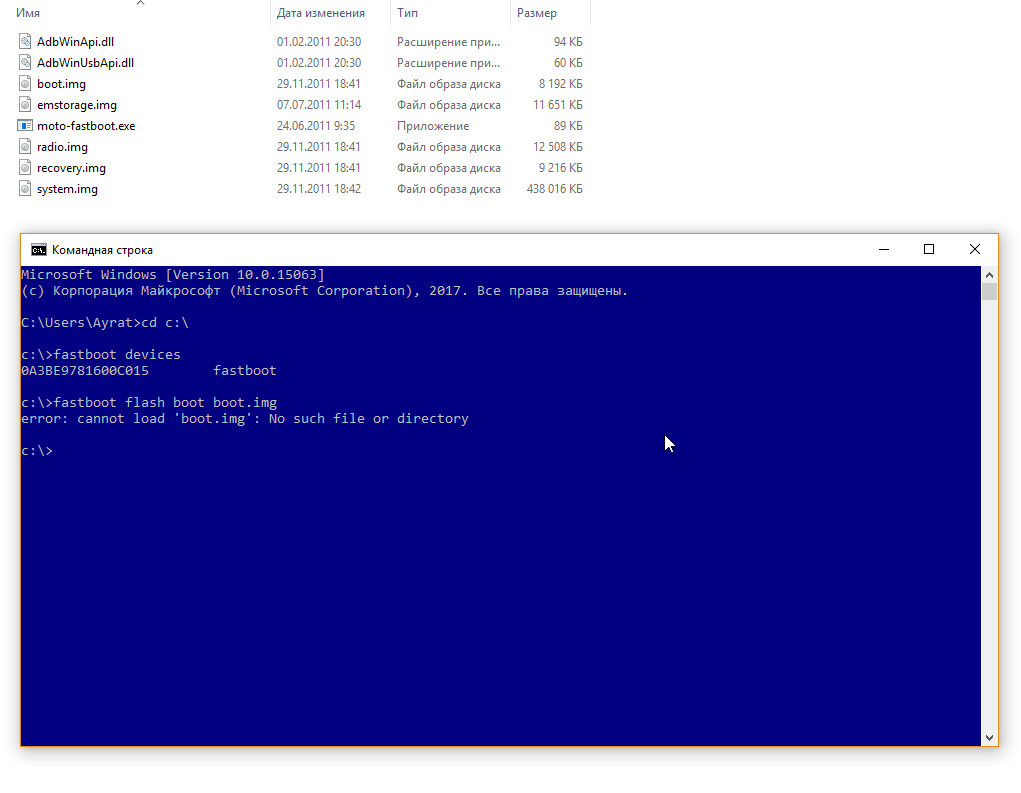Click the Microsoft Windows version line

pos(173,275)
